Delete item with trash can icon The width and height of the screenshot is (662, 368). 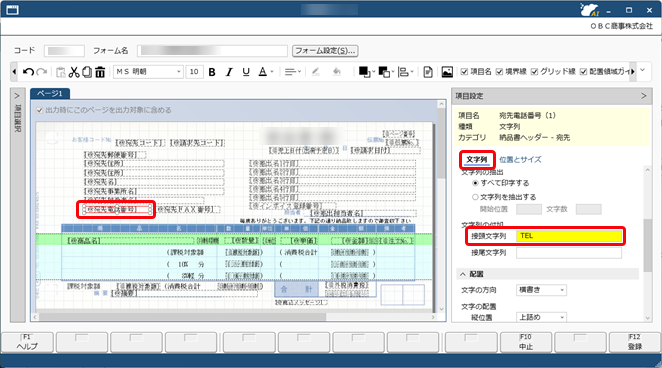coord(100,72)
